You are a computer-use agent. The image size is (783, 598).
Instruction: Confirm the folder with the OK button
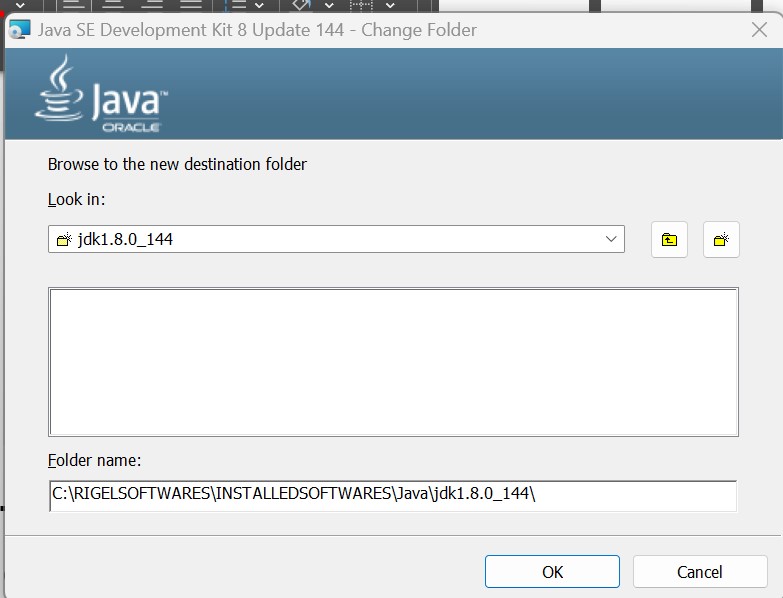pyautogui.click(x=552, y=572)
